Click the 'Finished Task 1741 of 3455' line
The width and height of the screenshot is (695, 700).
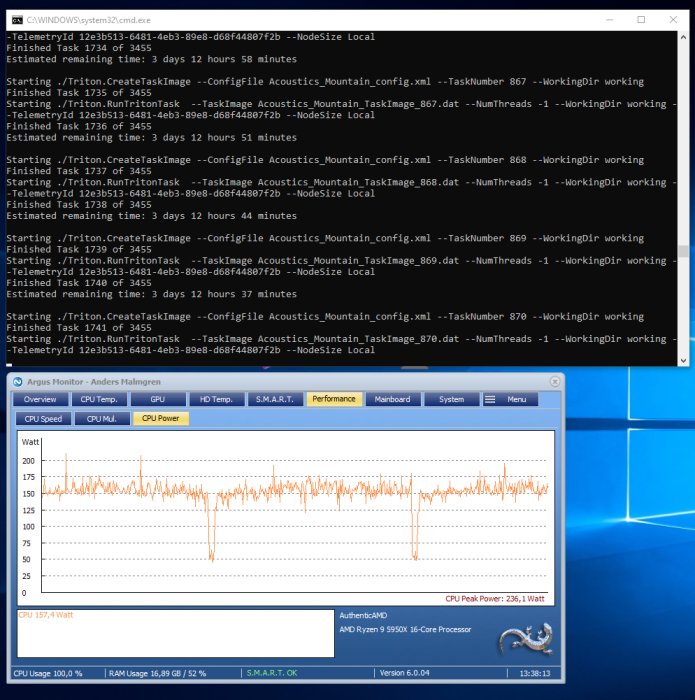click(79, 328)
